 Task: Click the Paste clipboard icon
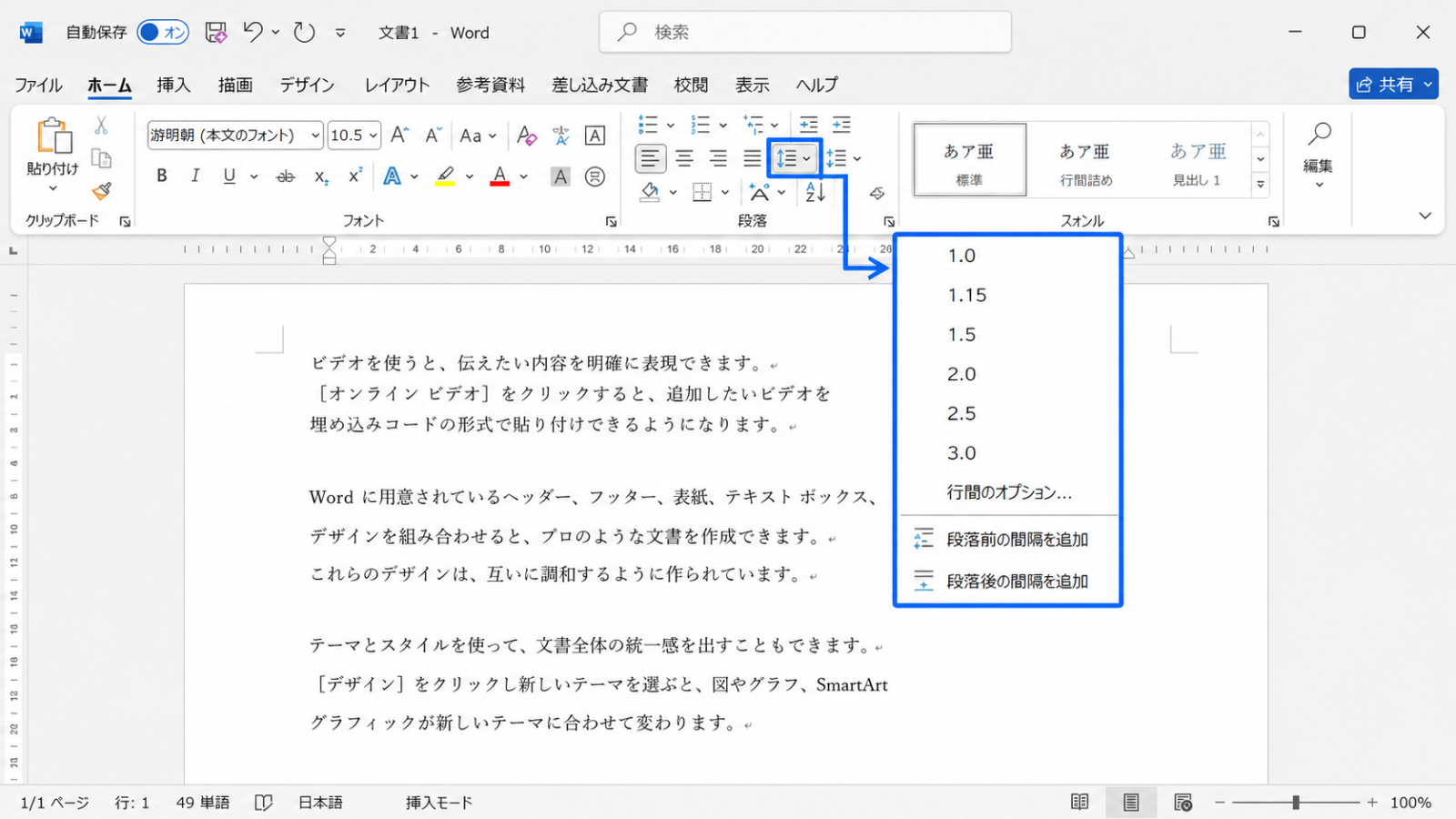click(53, 136)
